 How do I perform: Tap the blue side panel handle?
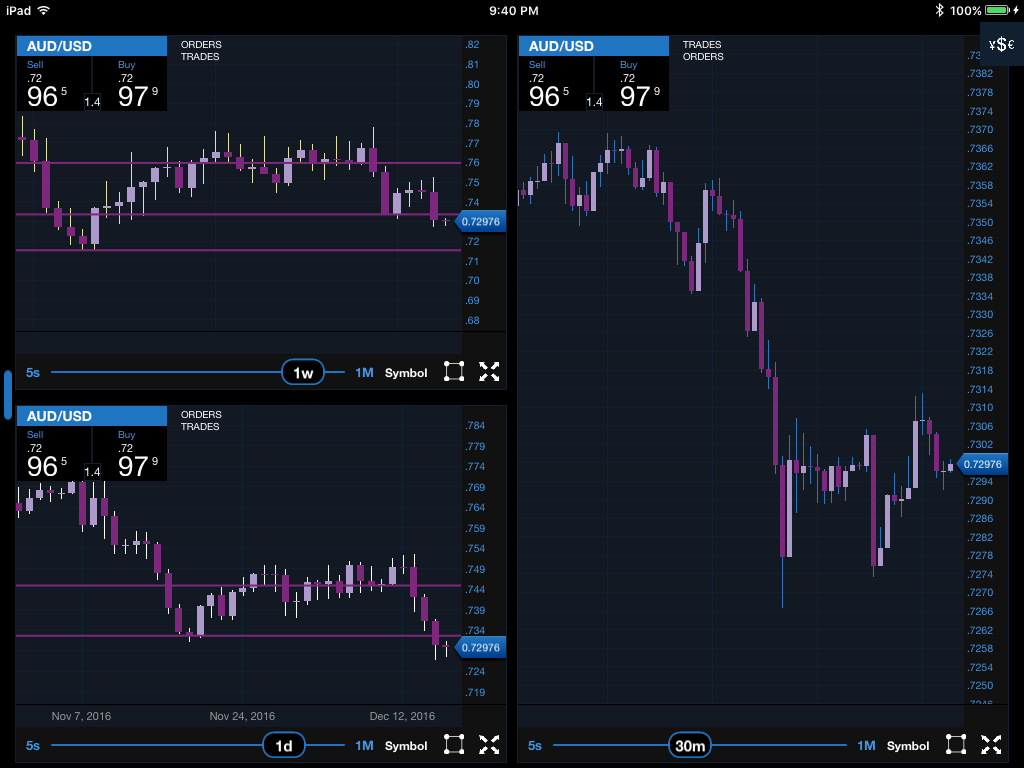click(7, 387)
